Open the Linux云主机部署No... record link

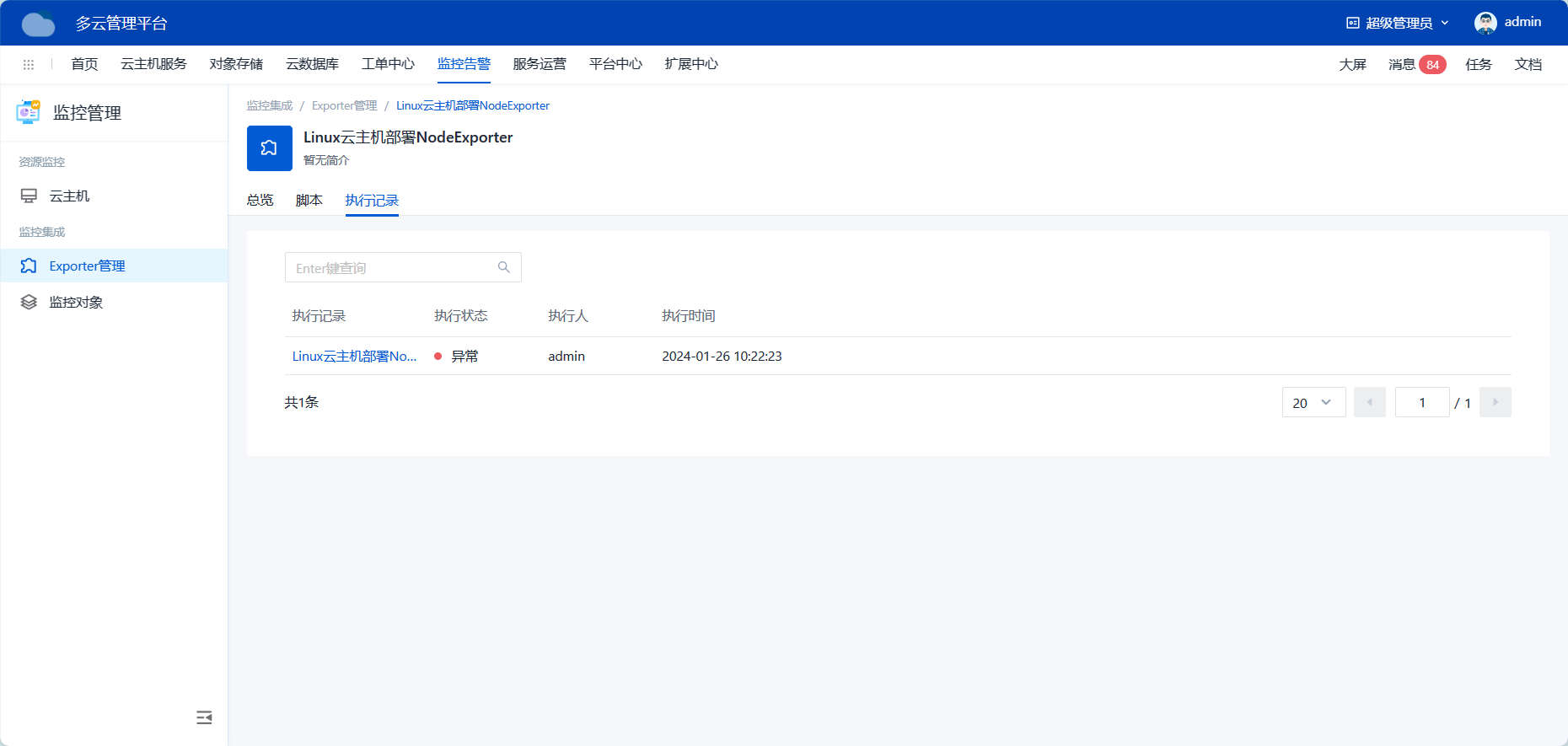click(x=354, y=357)
